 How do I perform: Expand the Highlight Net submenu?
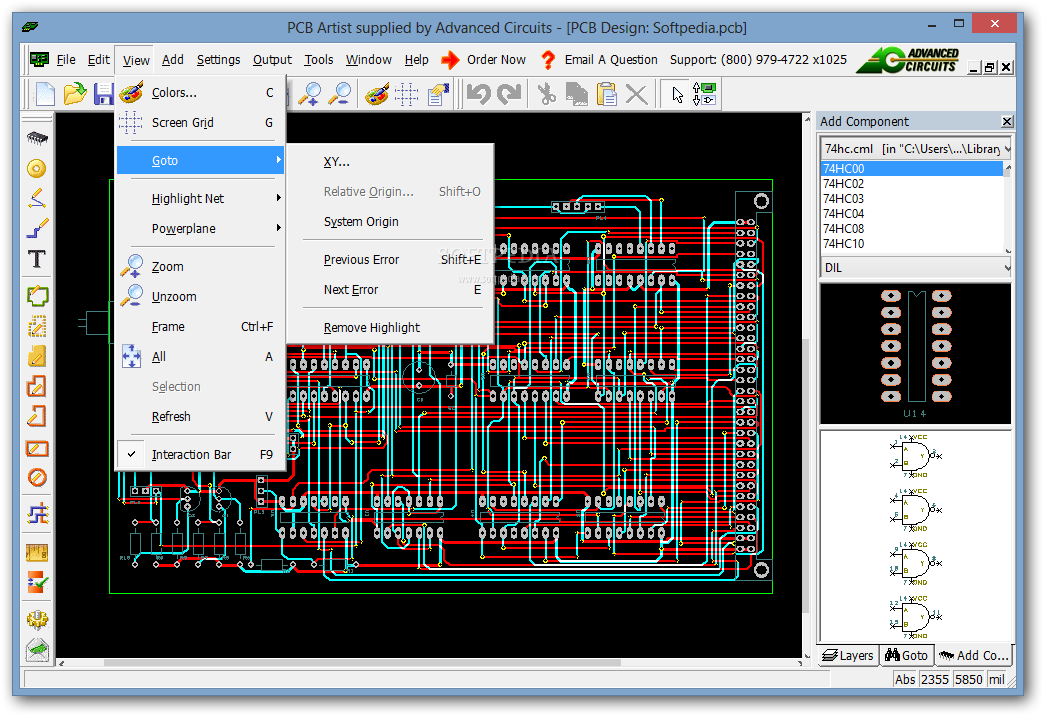click(x=200, y=198)
